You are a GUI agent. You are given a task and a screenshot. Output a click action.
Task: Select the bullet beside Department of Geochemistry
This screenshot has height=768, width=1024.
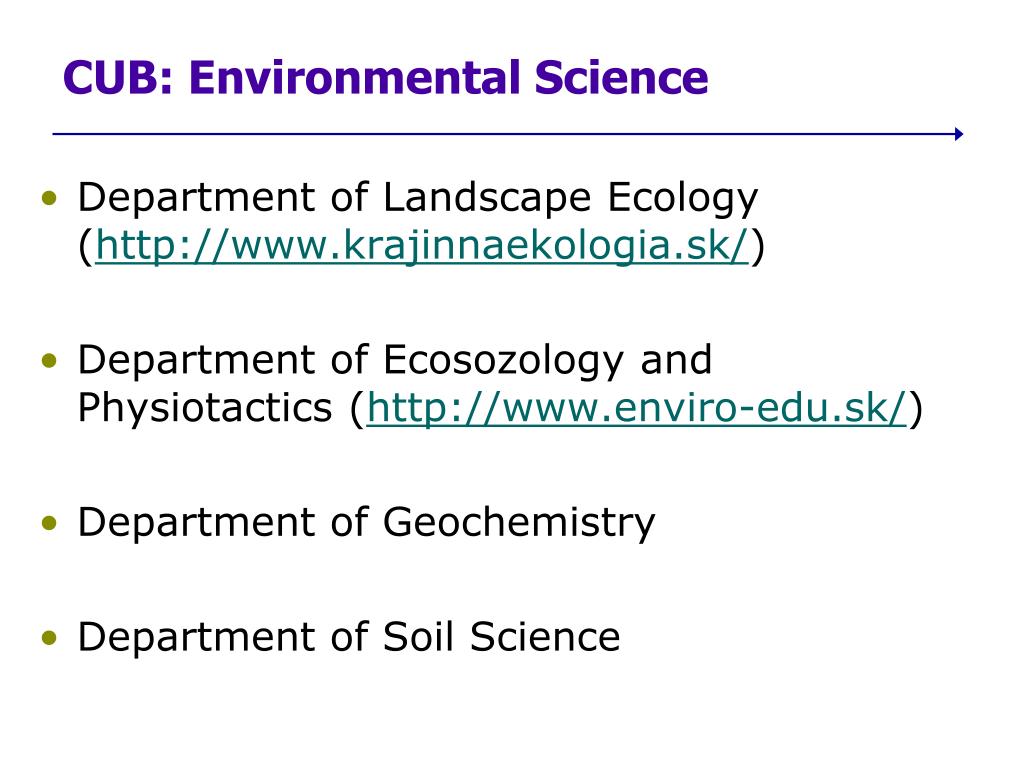point(49,522)
